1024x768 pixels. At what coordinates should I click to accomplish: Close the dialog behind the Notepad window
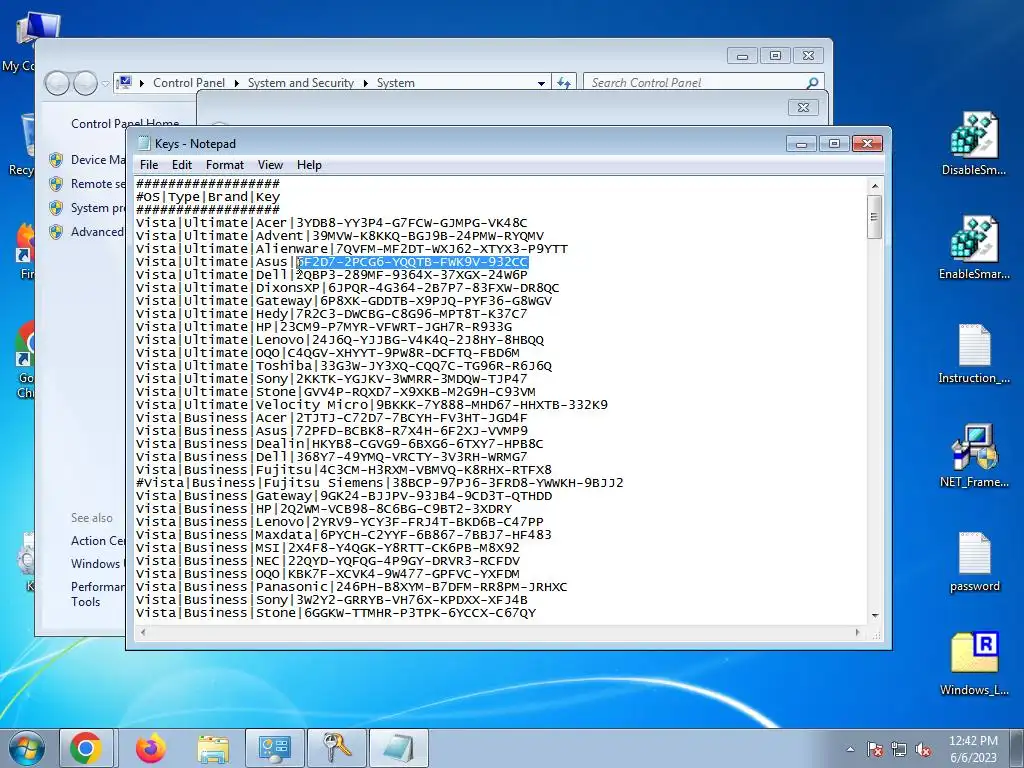coord(803,107)
